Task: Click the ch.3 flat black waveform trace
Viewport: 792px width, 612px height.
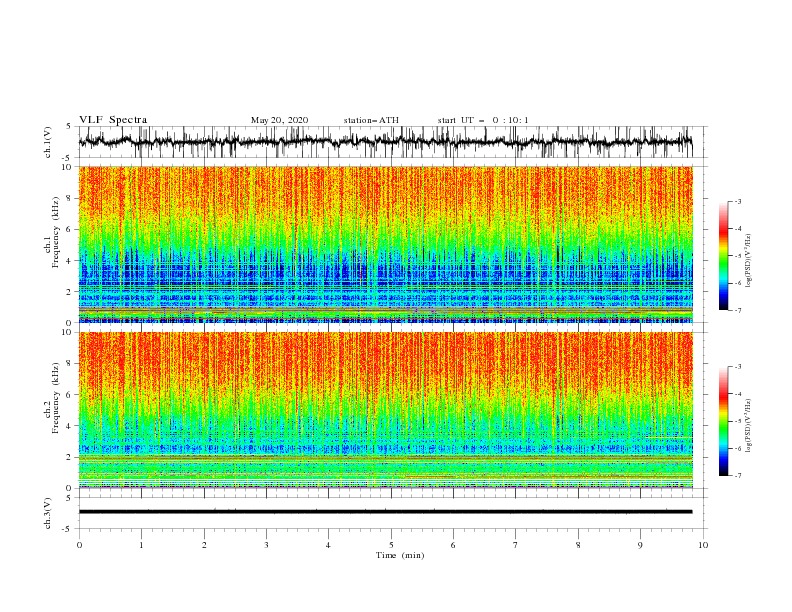Action: point(385,512)
